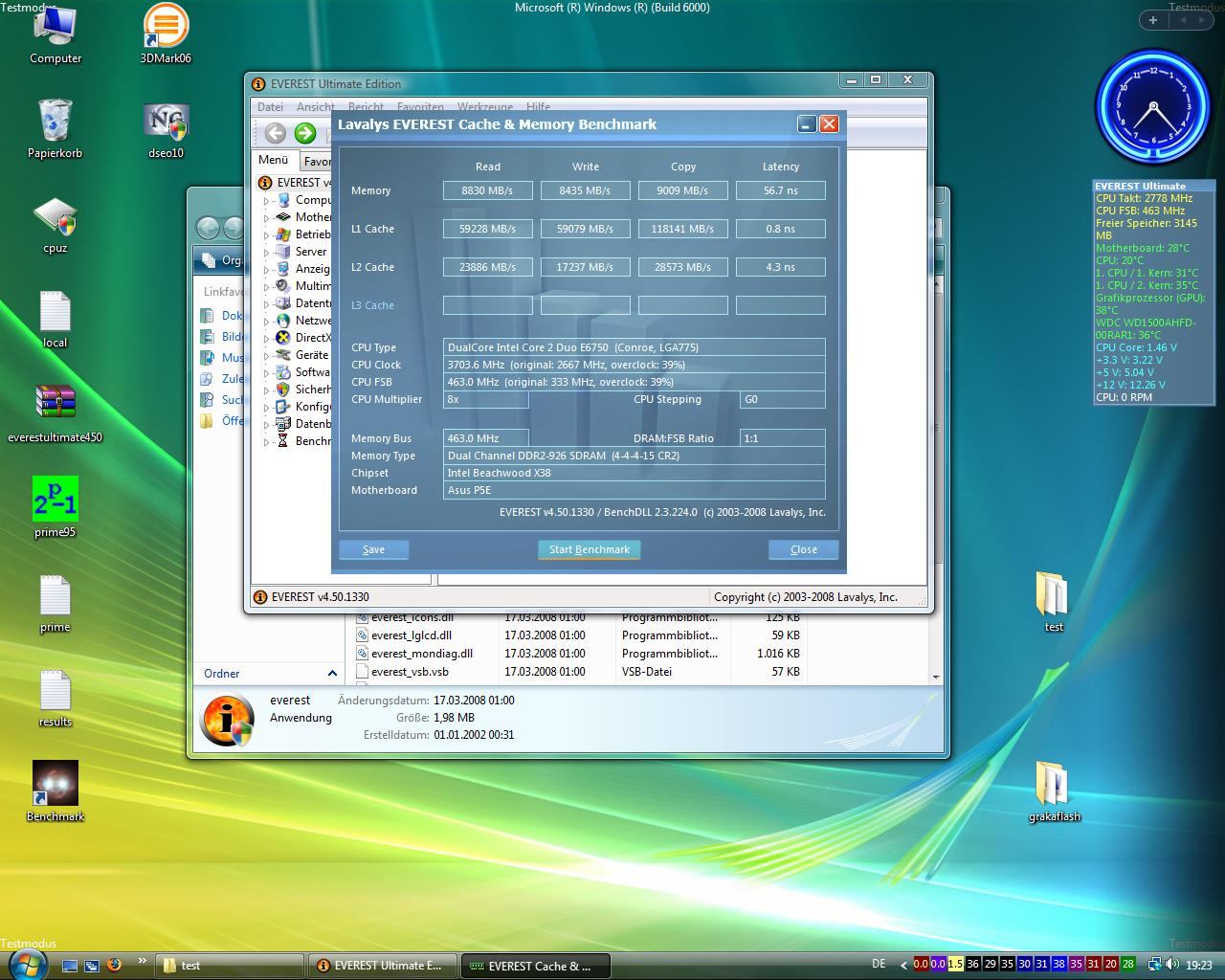Image resolution: width=1225 pixels, height=980 pixels.
Task: Click the network tray icon
Action: click(1154, 965)
